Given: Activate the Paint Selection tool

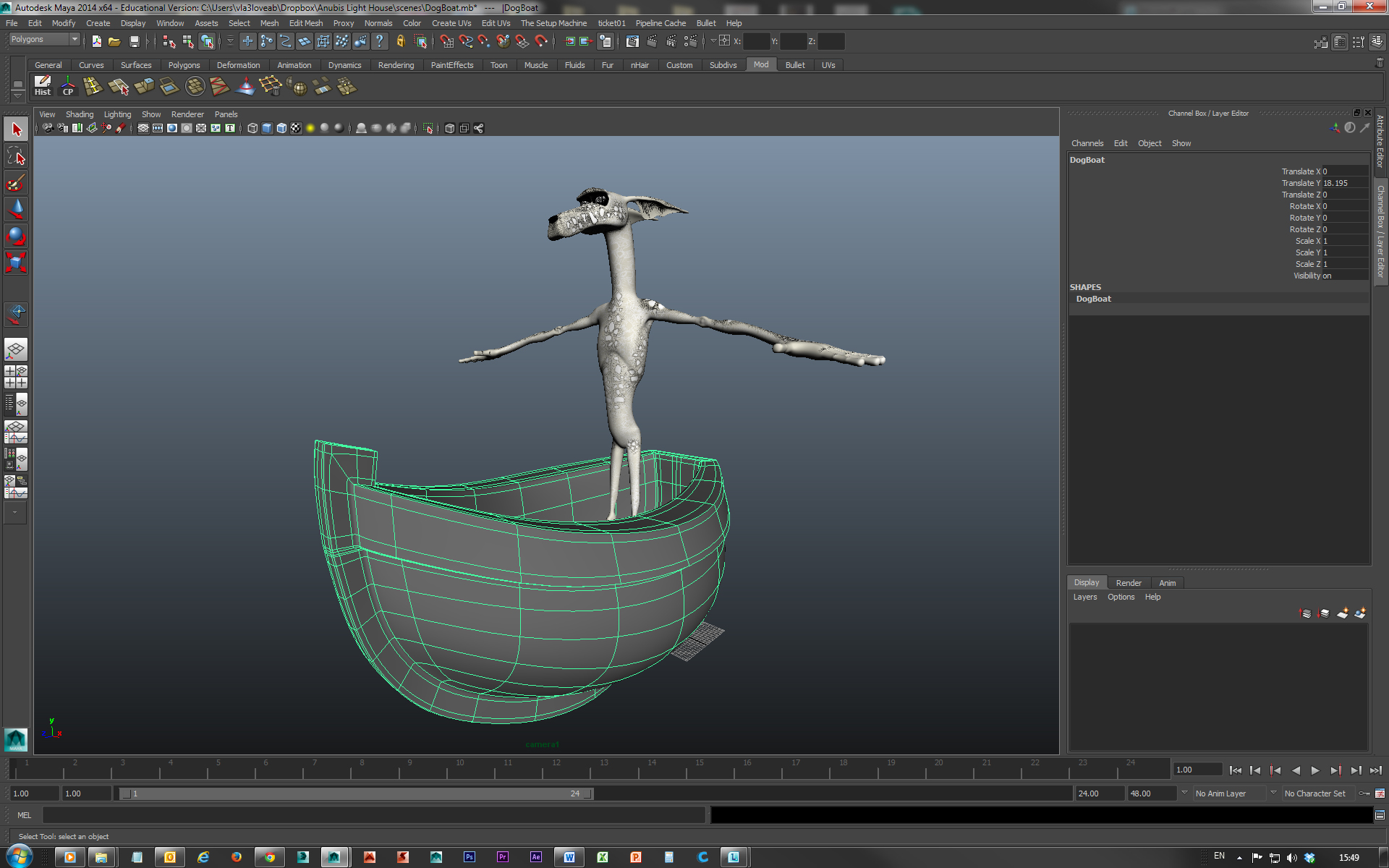Looking at the screenshot, I should (16, 182).
